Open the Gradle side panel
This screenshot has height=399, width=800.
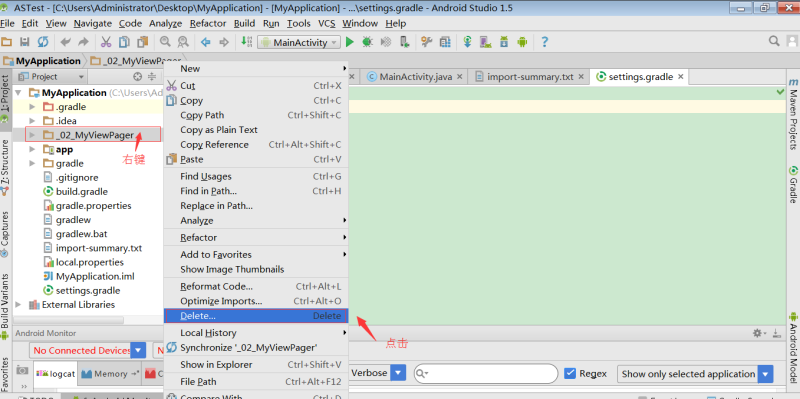click(x=793, y=184)
